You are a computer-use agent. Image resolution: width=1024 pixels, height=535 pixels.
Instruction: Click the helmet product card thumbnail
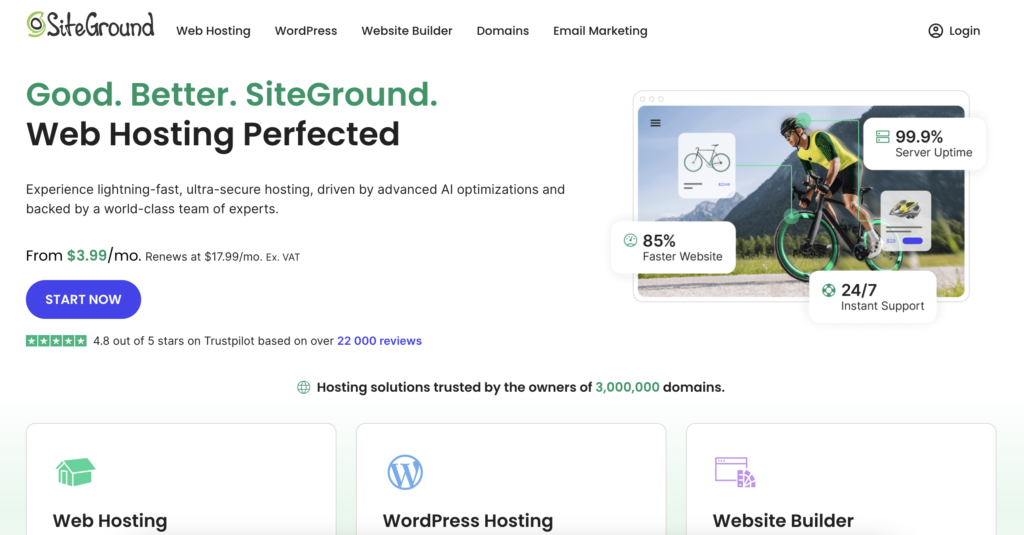click(x=905, y=220)
